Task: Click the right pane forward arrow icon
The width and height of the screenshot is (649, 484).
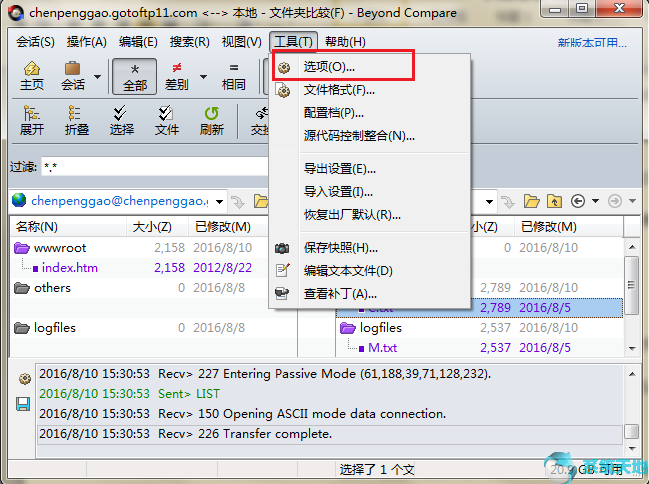Action: click(x=615, y=201)
